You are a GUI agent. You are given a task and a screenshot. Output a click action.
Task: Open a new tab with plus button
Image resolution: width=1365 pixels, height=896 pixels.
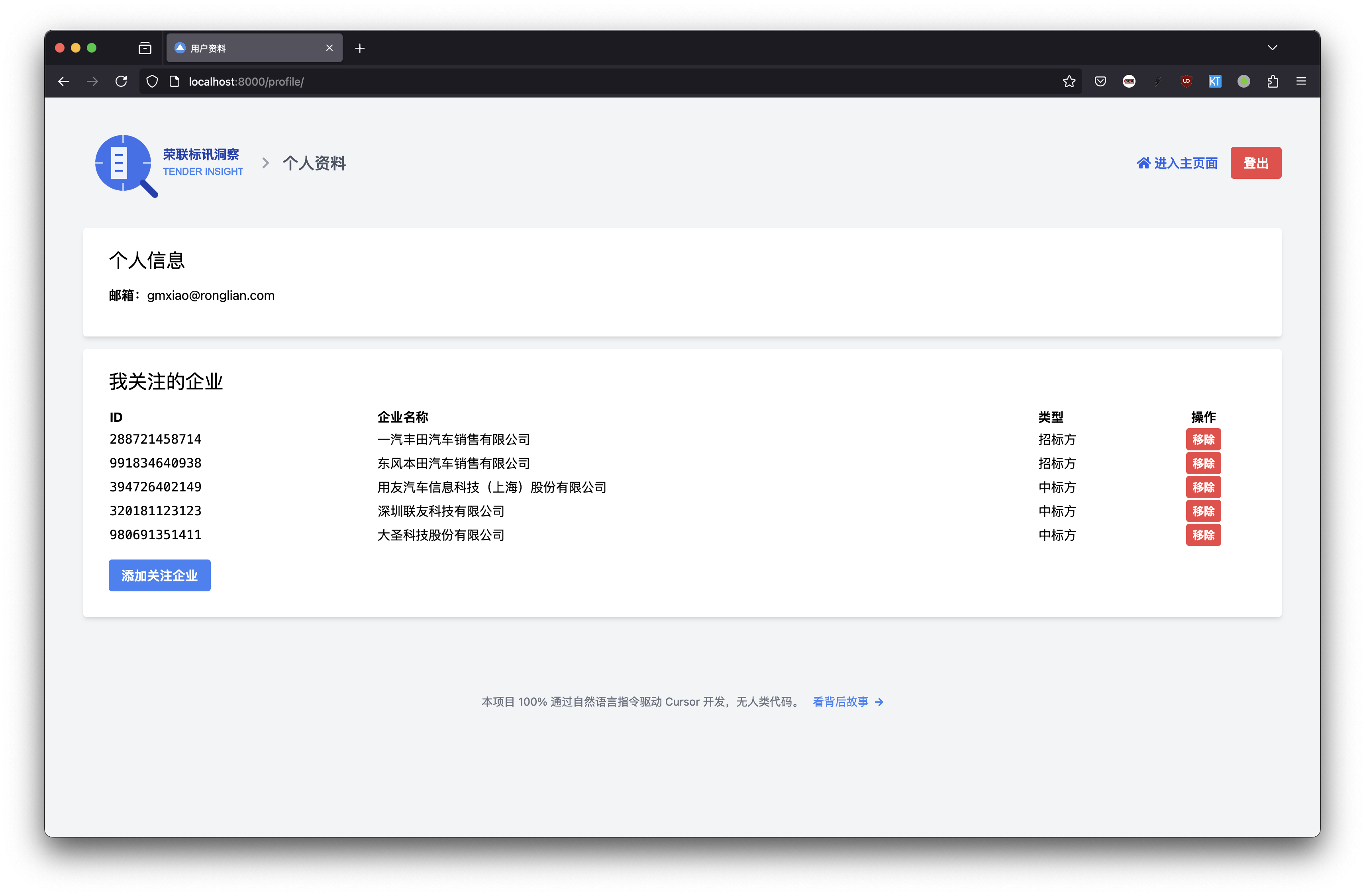pos(360,48)
